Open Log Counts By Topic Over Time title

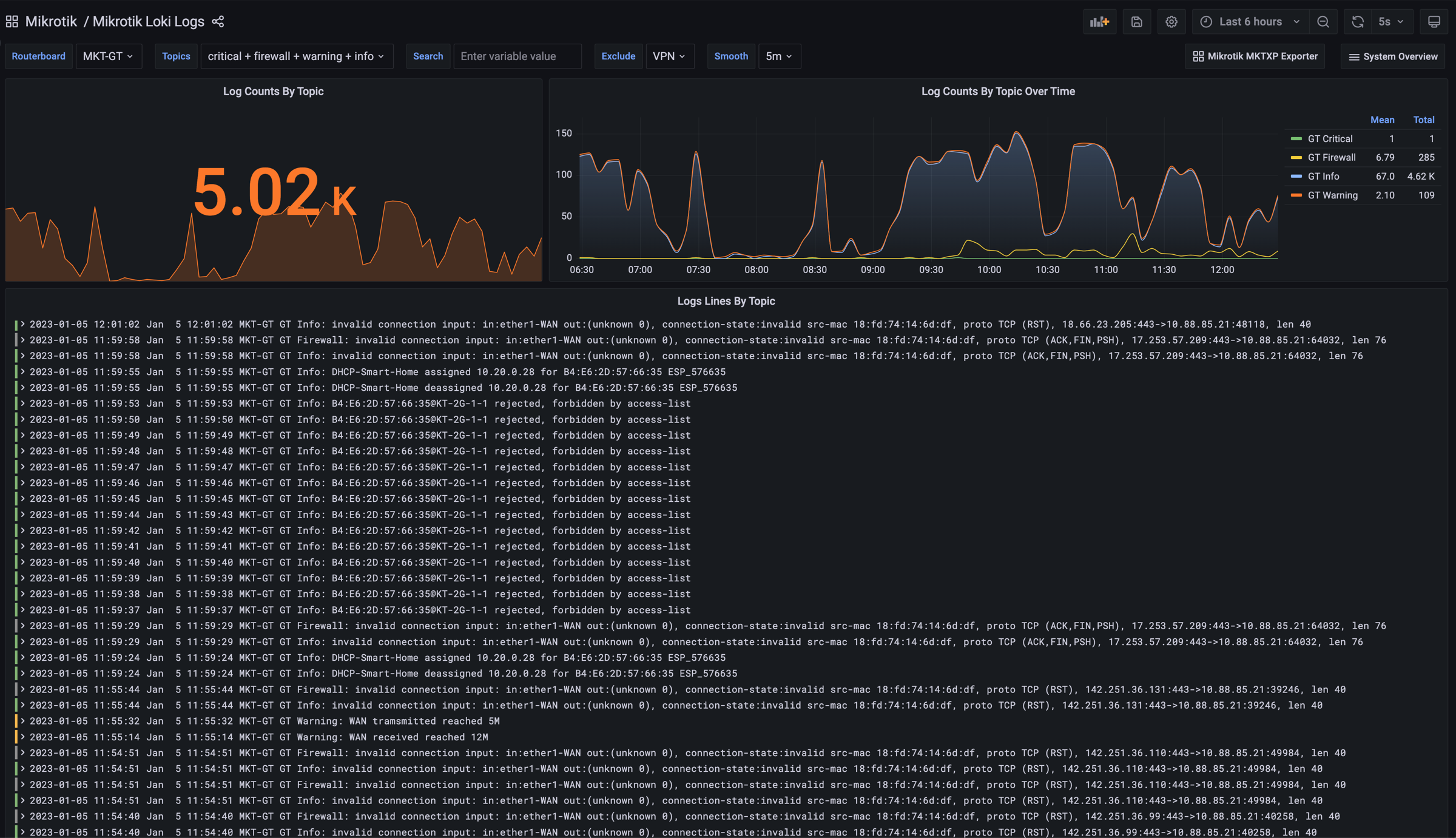tap(998, 92)
